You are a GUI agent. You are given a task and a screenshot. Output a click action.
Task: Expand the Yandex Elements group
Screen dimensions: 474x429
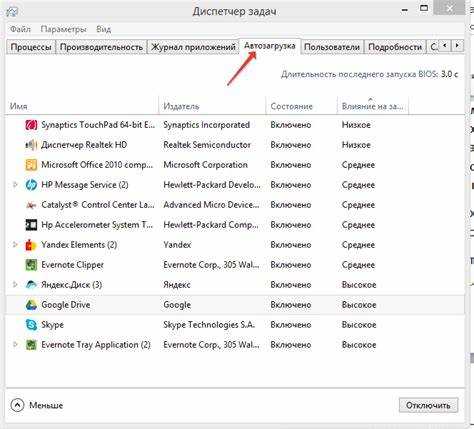coord(15,245)
